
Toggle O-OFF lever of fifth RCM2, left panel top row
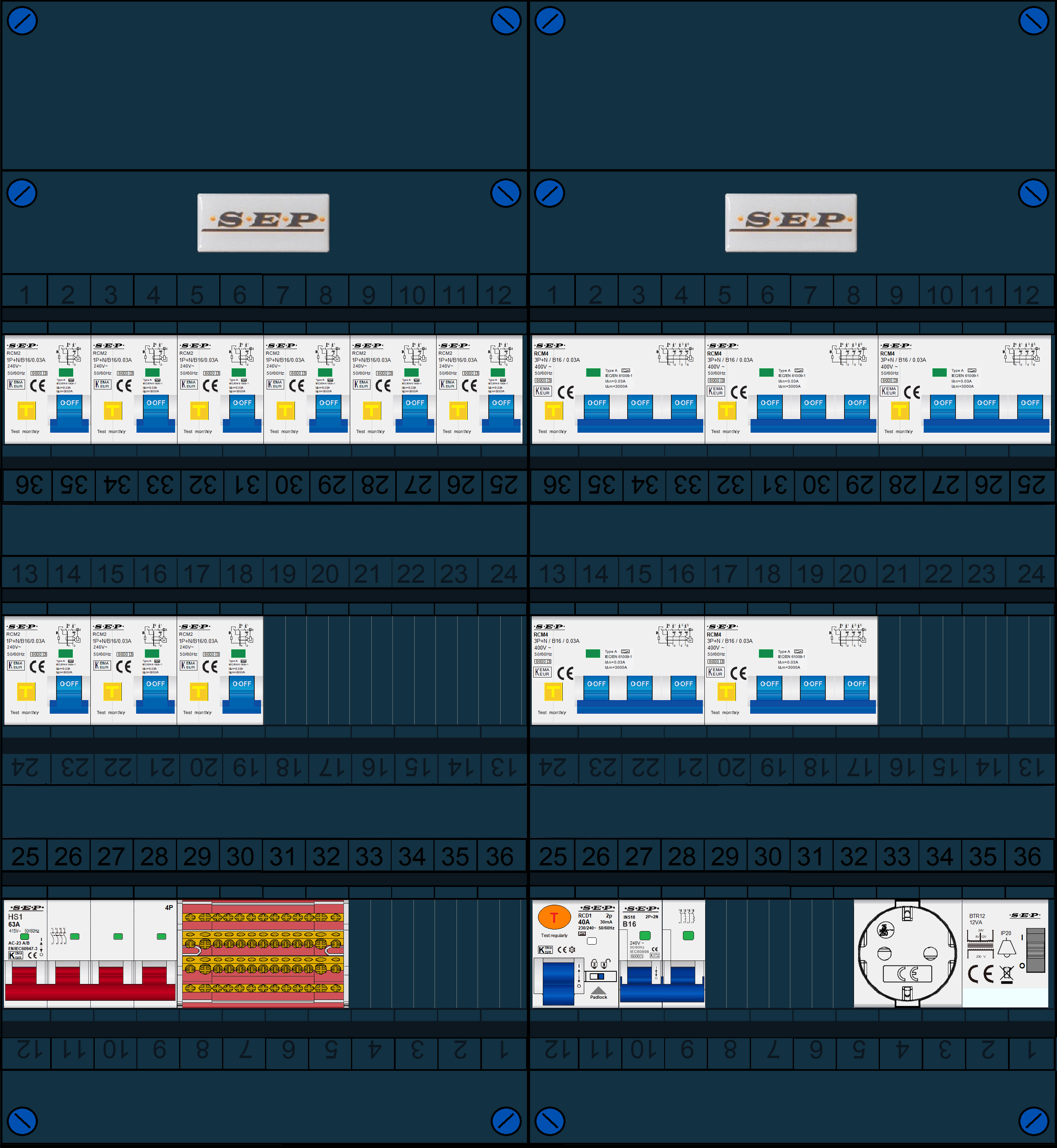[415, 413]
